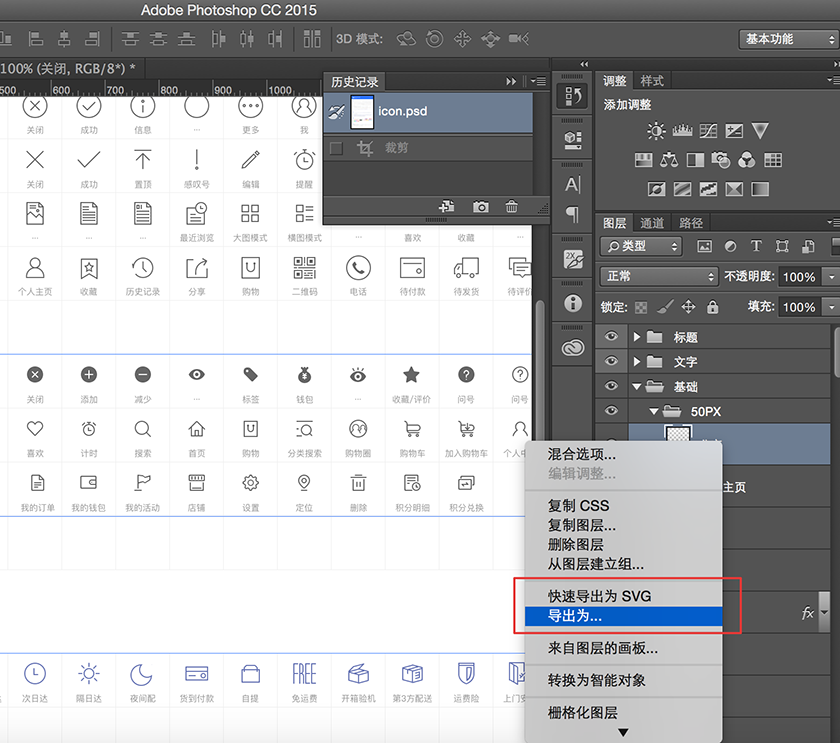Select the 裁剪 history state
The height and width of the screenshot is (743, 840).
[428, 148]
